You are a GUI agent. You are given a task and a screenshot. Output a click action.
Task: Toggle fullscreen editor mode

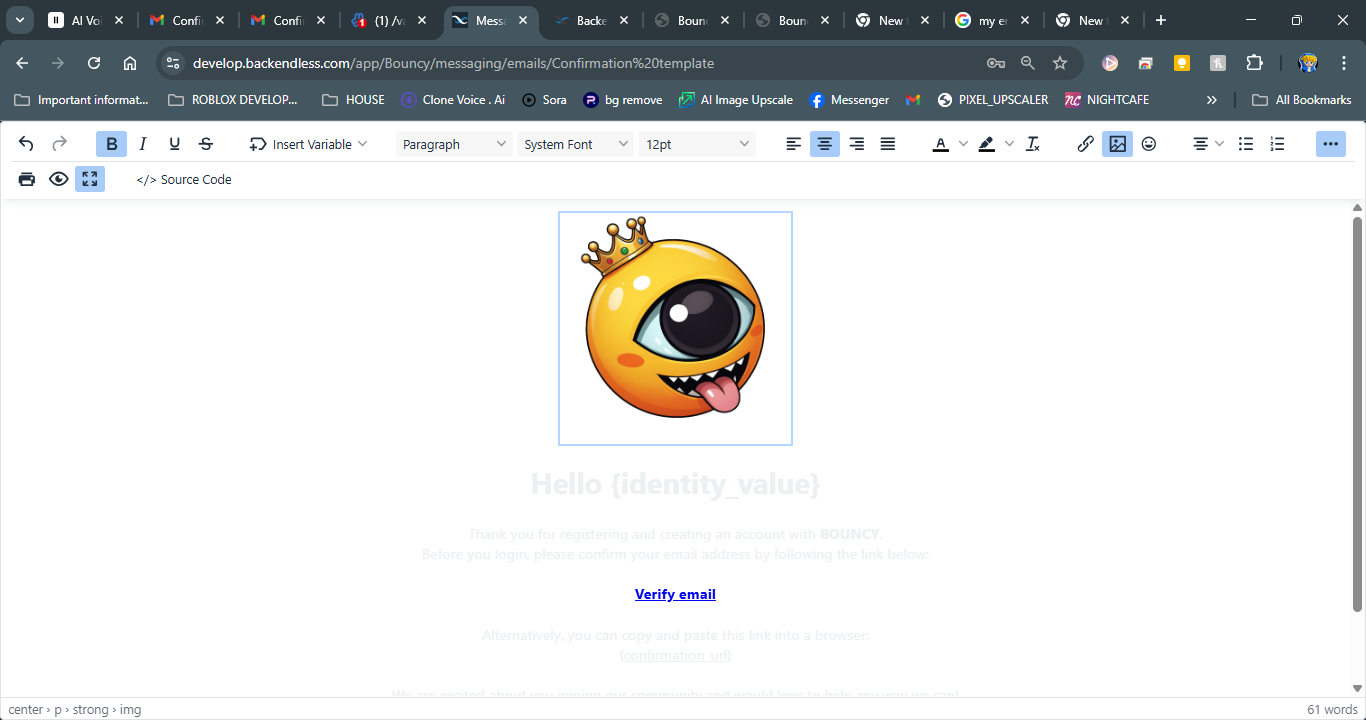click(x=90, y=179)
